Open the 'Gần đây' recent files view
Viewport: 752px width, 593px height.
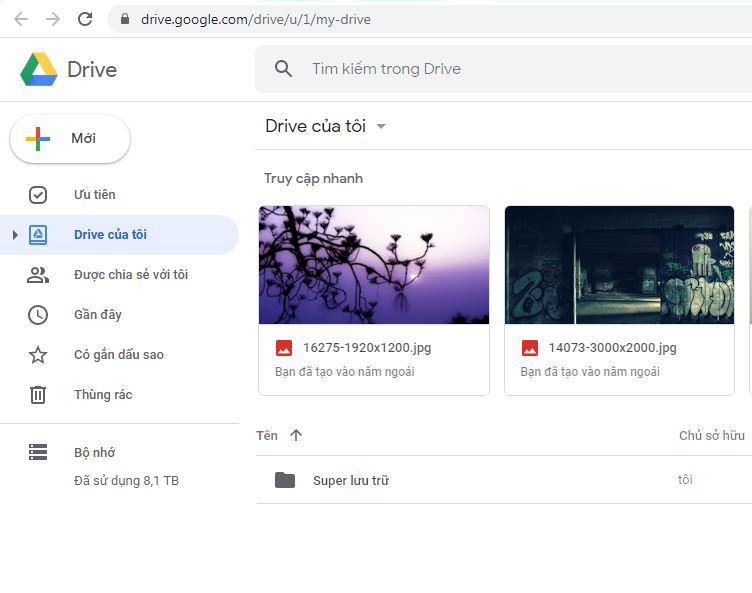coord(98,315)
